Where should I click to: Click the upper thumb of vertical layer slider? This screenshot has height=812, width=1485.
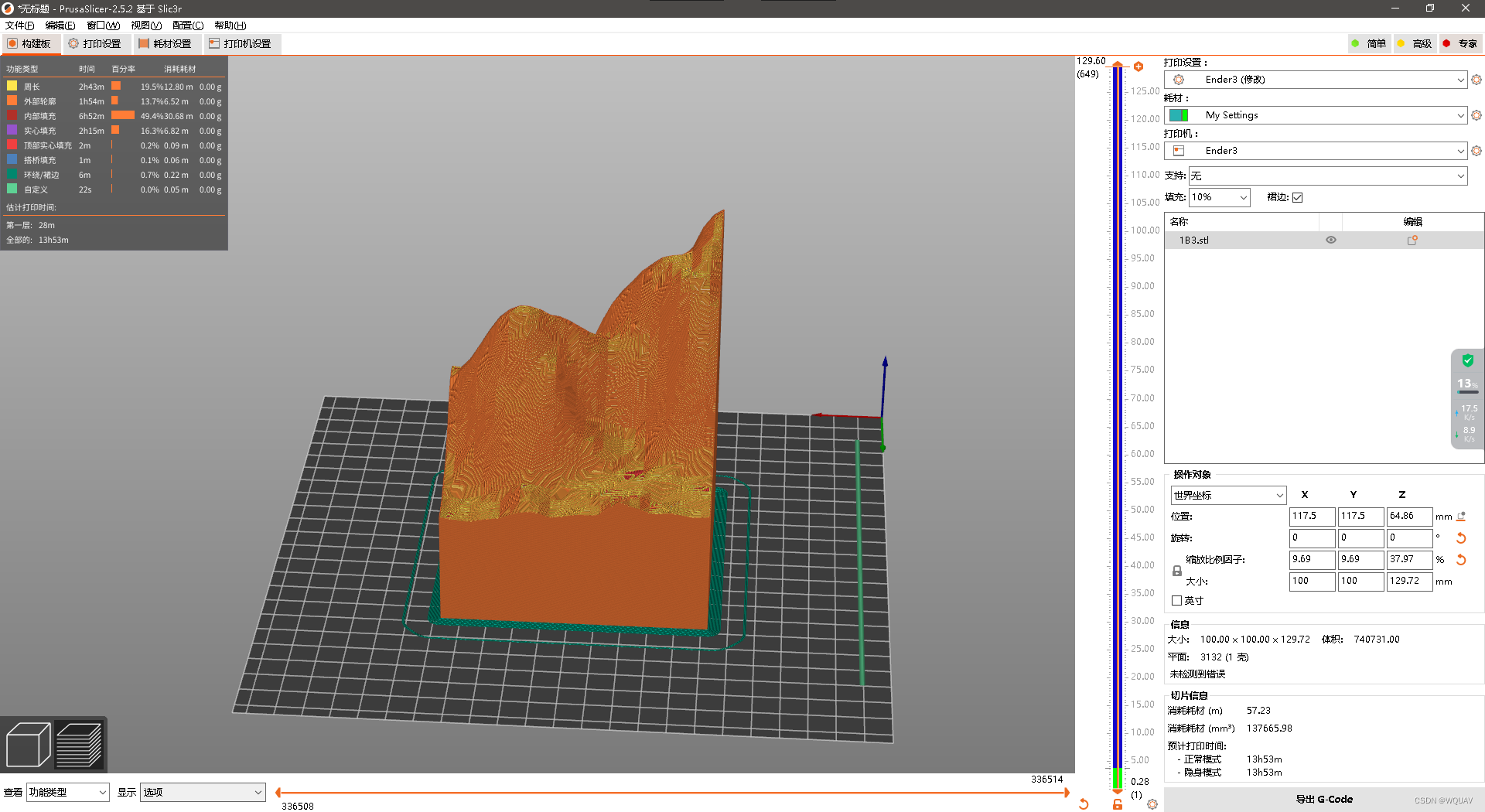coord(1118,65)
